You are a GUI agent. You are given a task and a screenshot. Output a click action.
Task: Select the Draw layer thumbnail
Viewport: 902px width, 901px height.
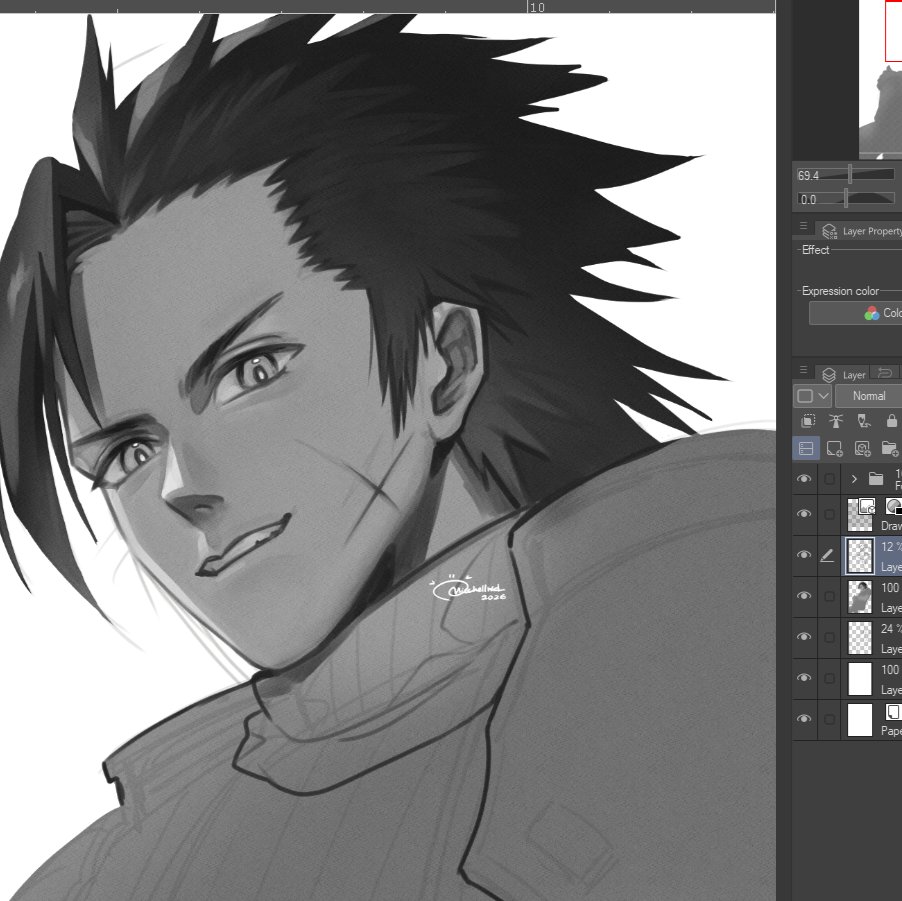(860, 515)
